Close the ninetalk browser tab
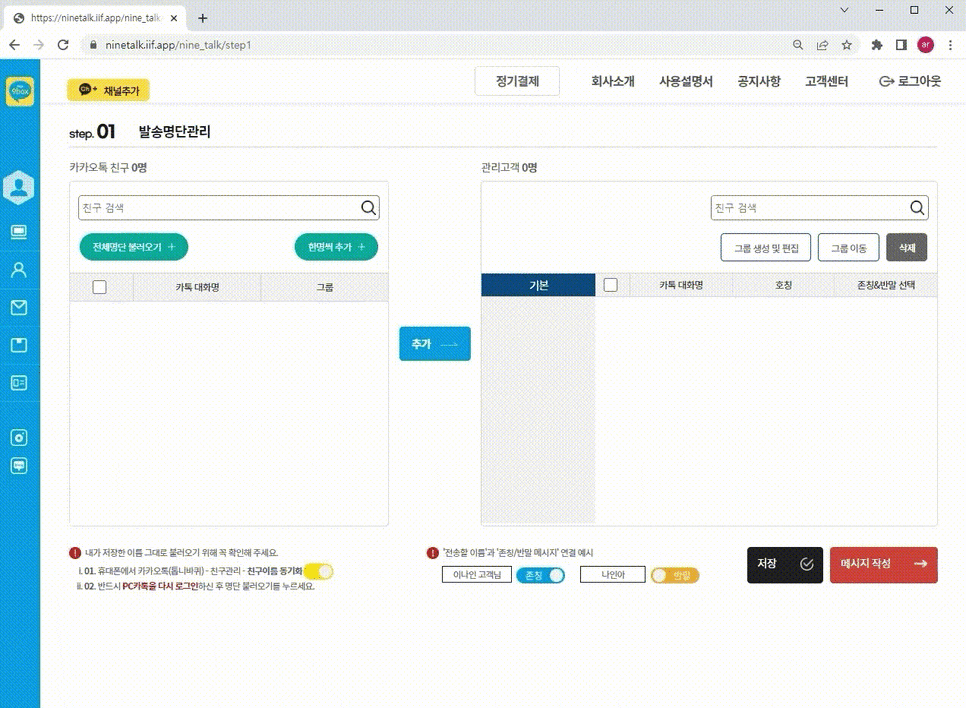This screenshot has width=966, height=708. 174,18
